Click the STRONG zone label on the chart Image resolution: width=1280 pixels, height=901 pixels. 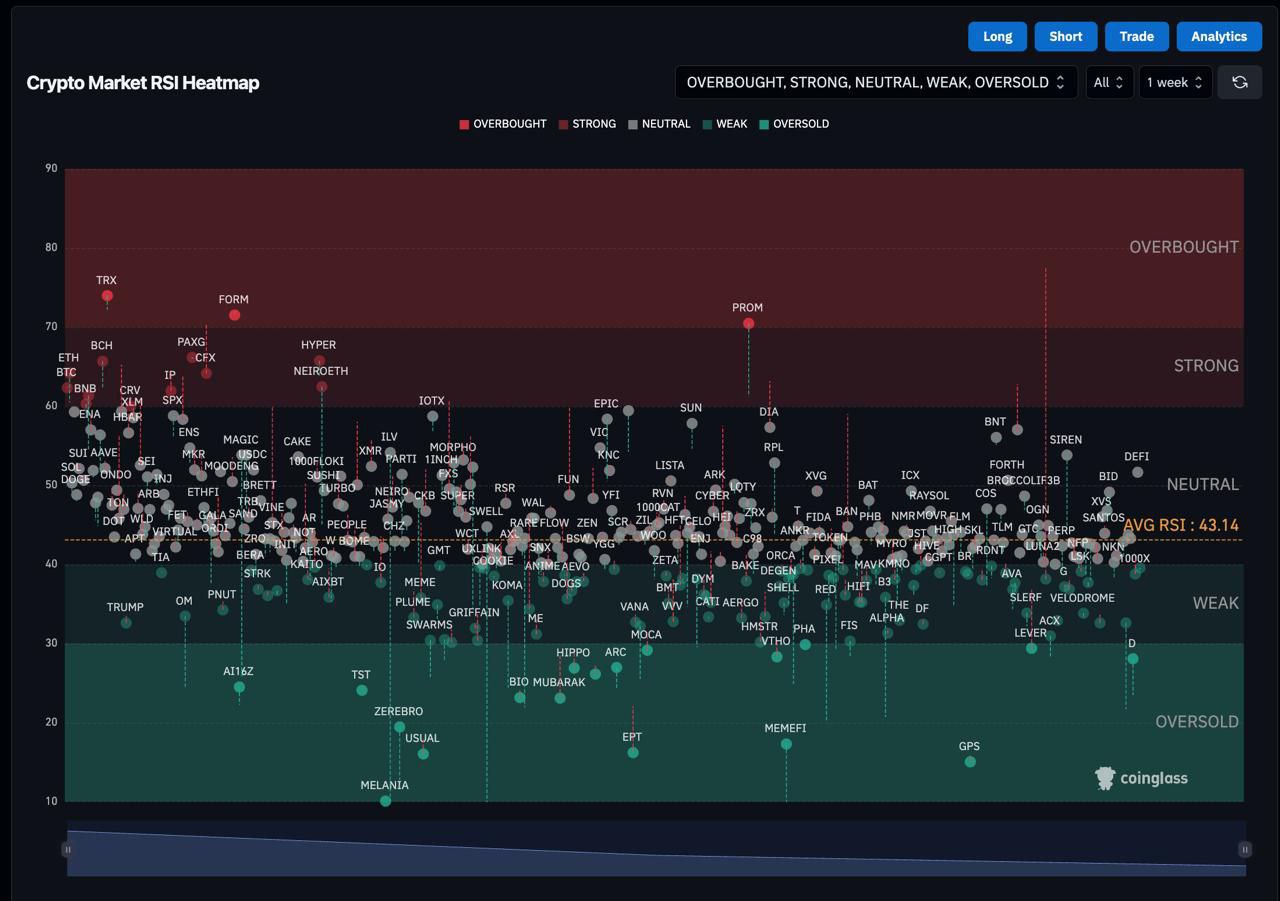click(1206, 366)
